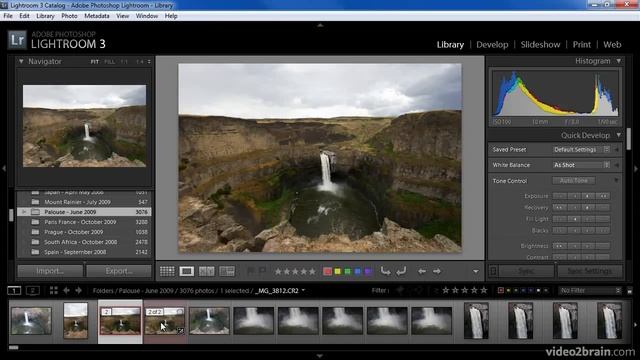Collapse the Tone Control section triangle

point(616,180)
